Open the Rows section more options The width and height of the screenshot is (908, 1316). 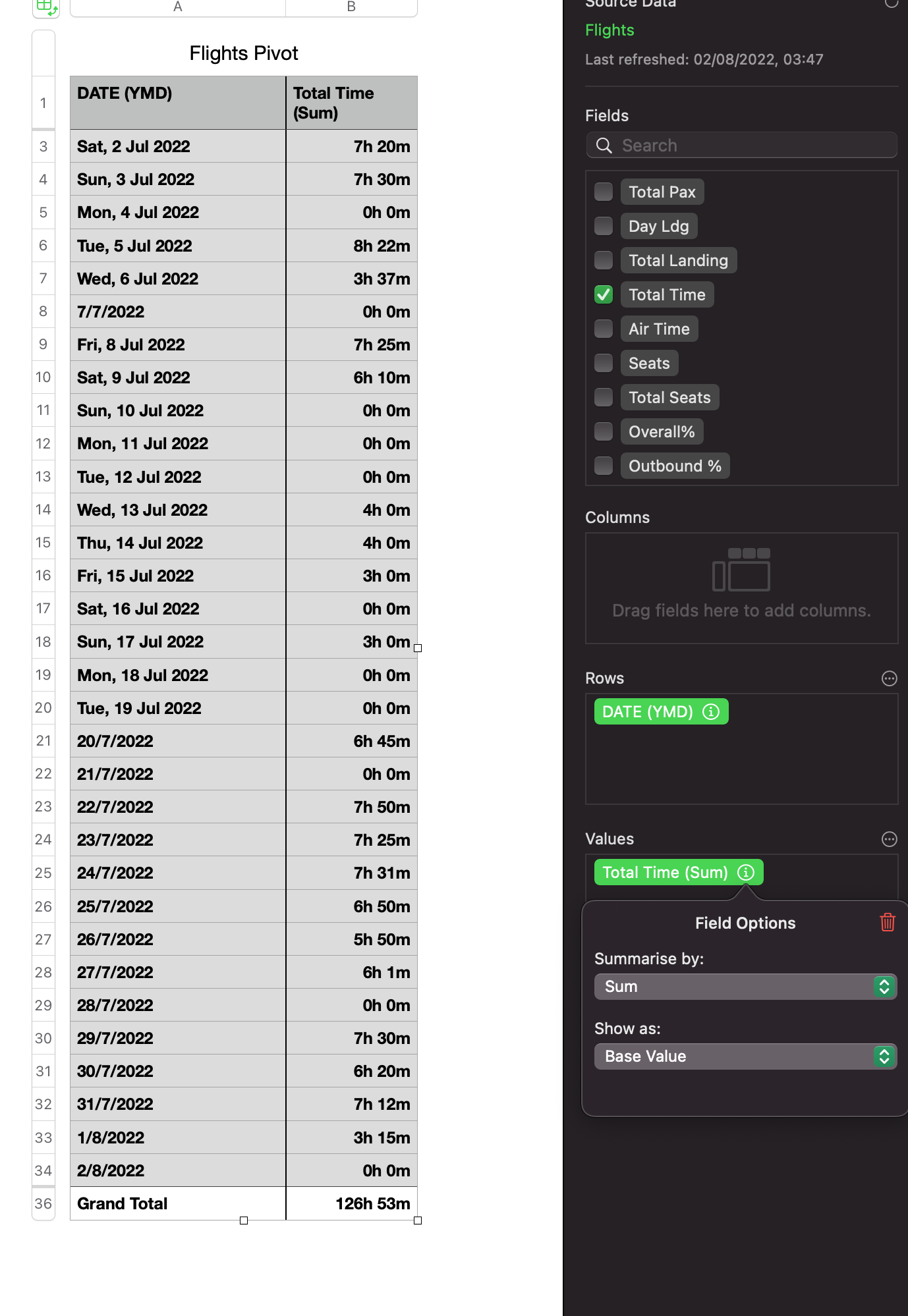click(889, 678)
